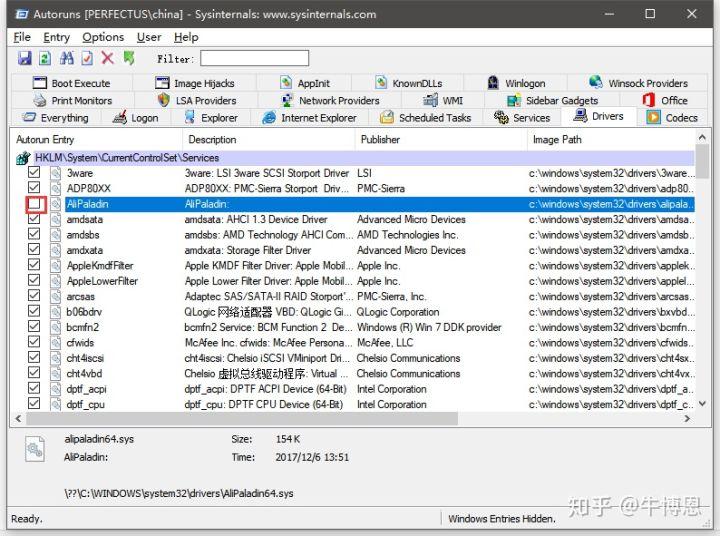Sort by the Publisher column header
The height and width of the screenshot is (536, 720).
[441, 140]
